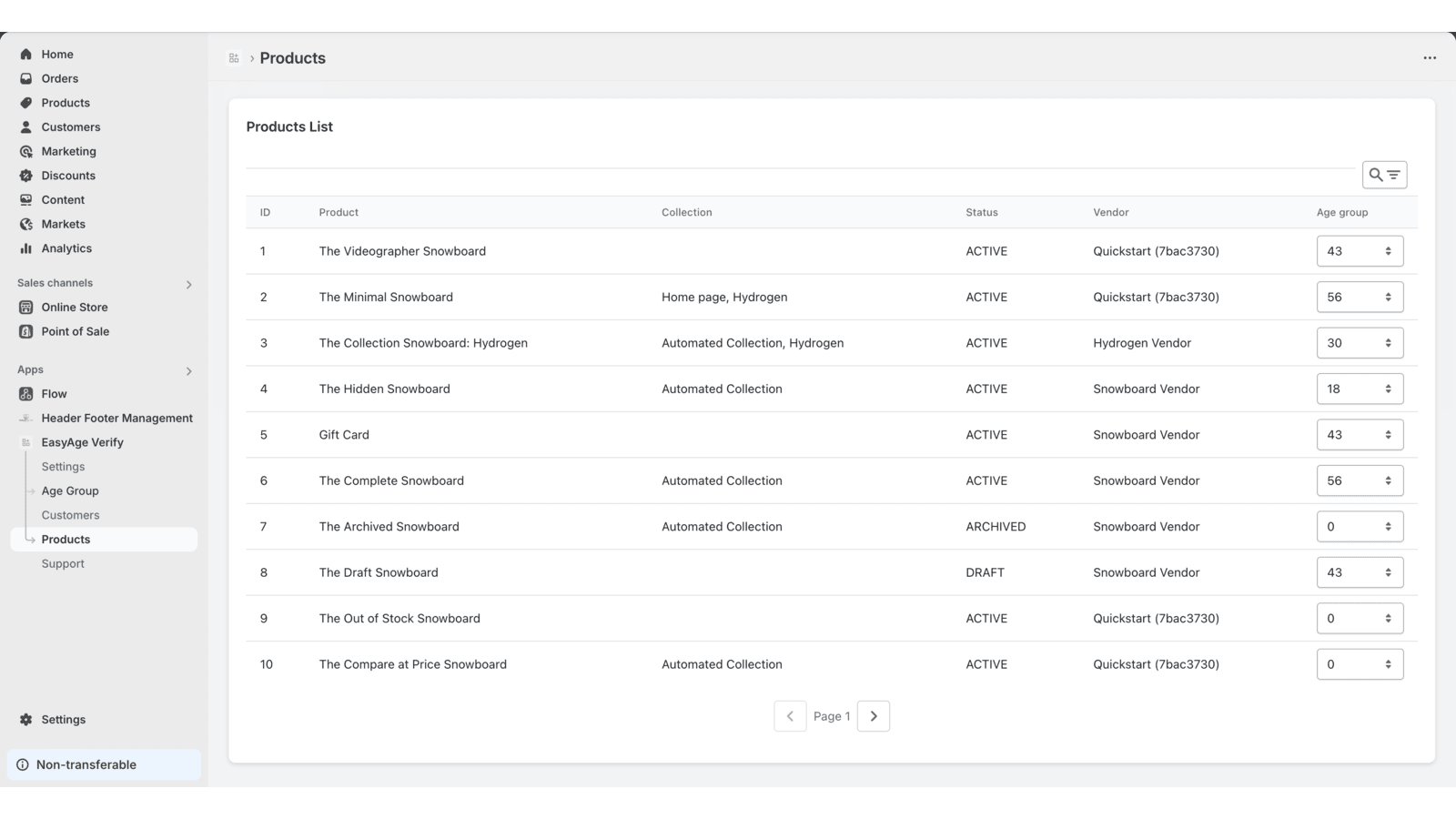
Task: Click the next page arrow button
Action: 874,716
